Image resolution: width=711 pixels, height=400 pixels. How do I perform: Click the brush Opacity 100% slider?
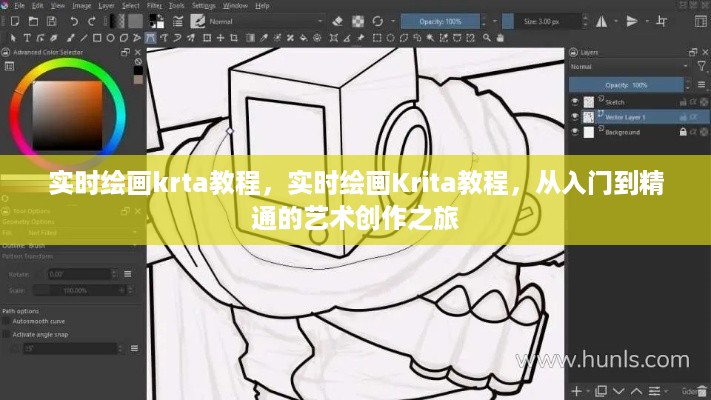coord(440,21)
